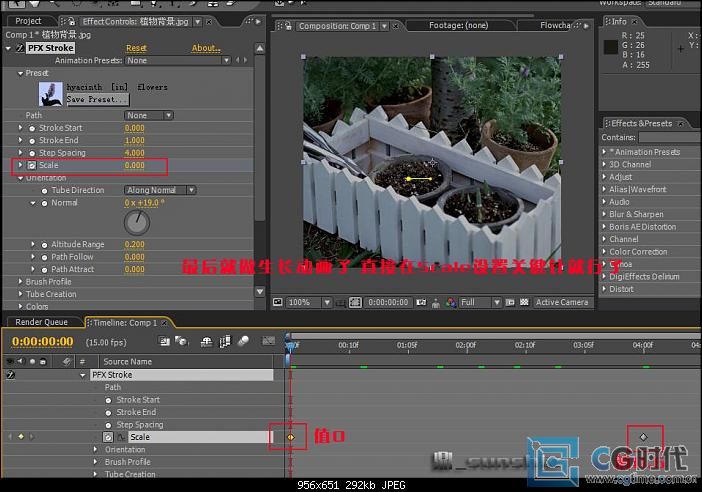
Task: Toggle Scale stopwatch in the timeline
Action: click(x=108, y=437)
